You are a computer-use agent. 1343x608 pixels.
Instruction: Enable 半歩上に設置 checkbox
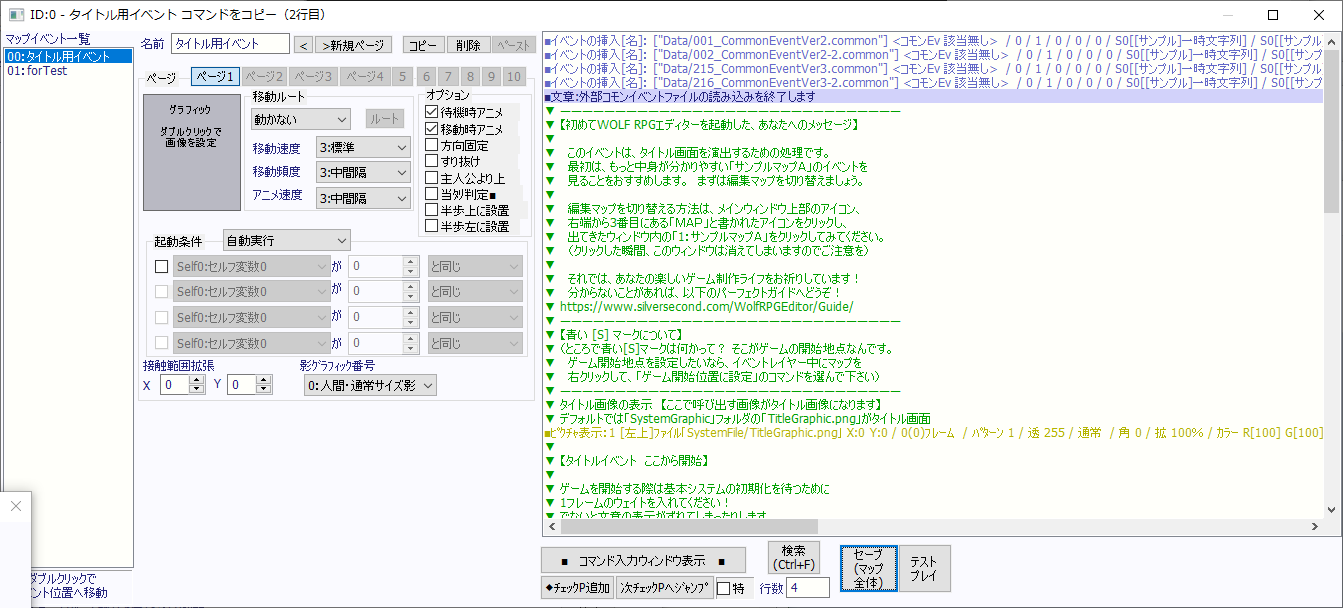coord(432,210)
